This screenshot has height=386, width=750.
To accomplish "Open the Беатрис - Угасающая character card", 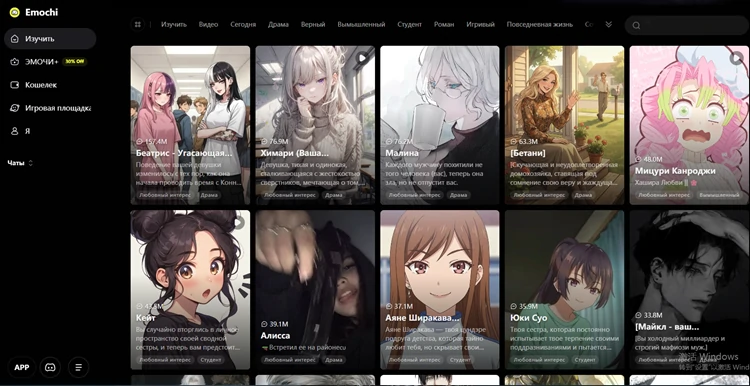I will coord(190,125).
